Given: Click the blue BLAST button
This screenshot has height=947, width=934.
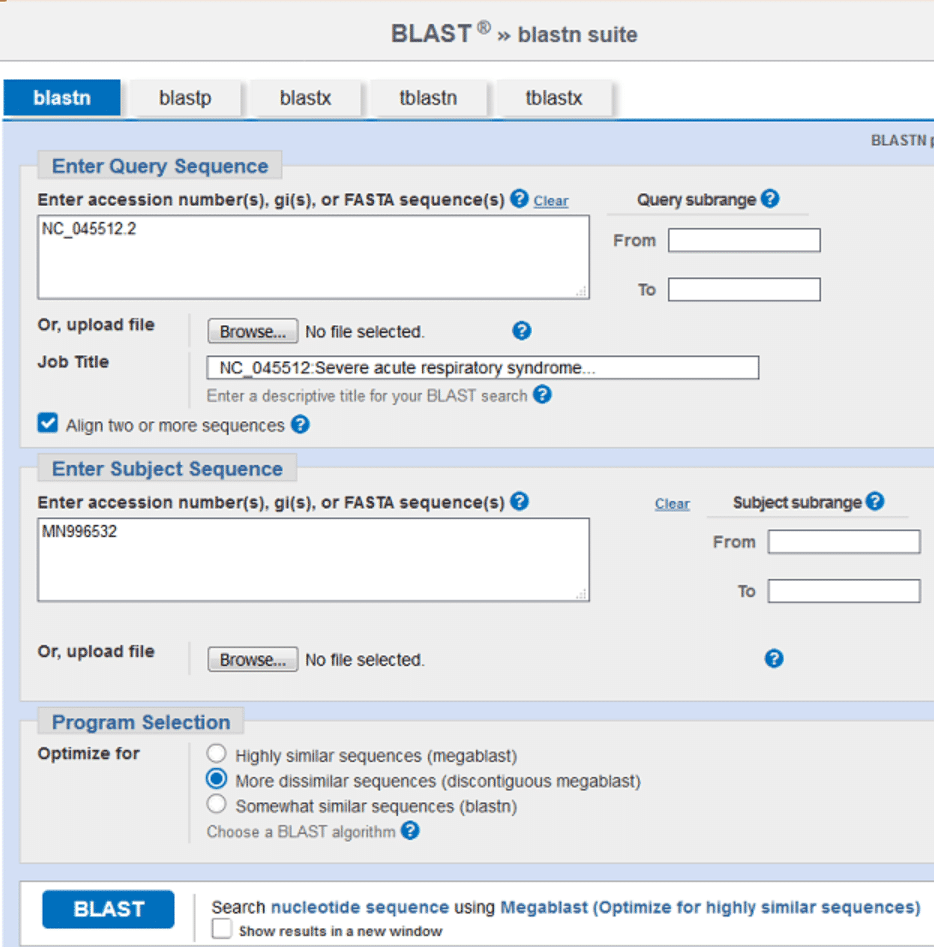Looking at the screenshot, I should tap(108, 909).
